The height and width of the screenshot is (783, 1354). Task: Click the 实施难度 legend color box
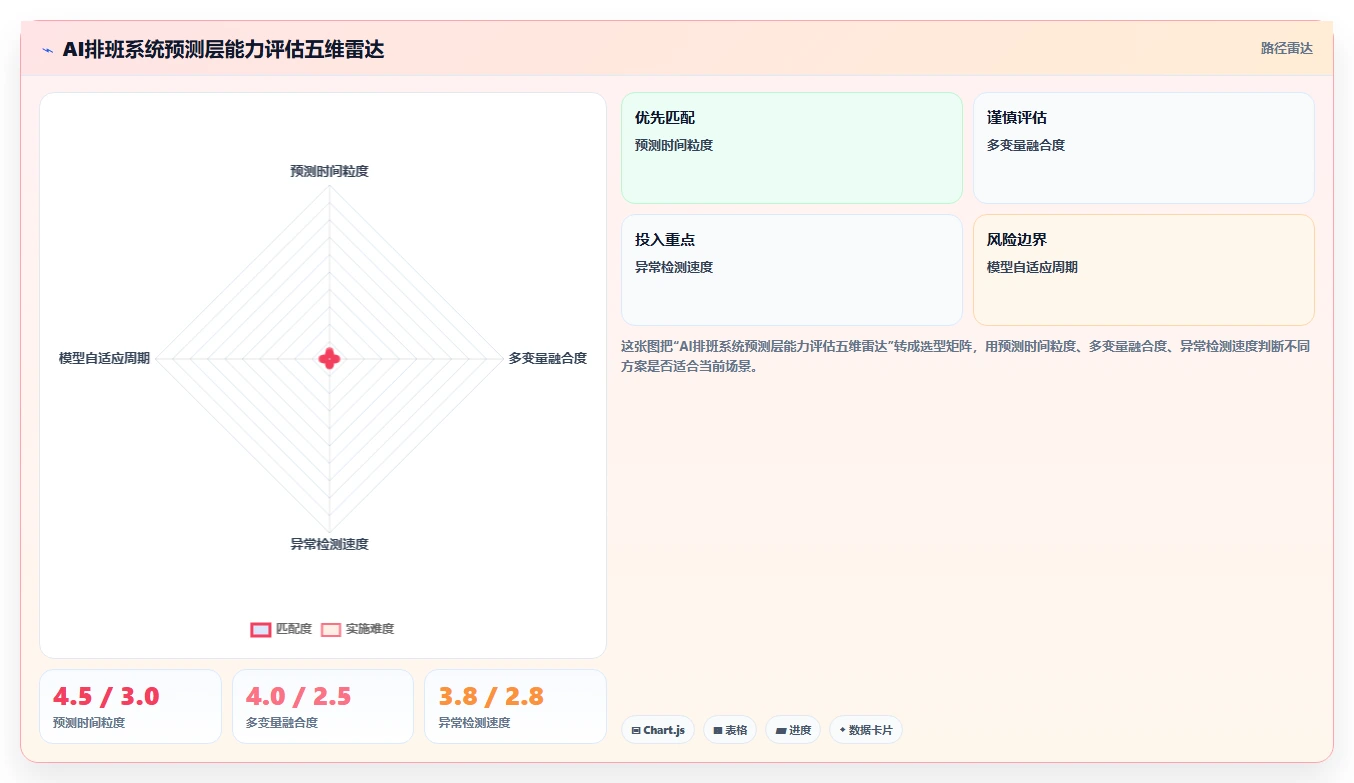[331, 629]
